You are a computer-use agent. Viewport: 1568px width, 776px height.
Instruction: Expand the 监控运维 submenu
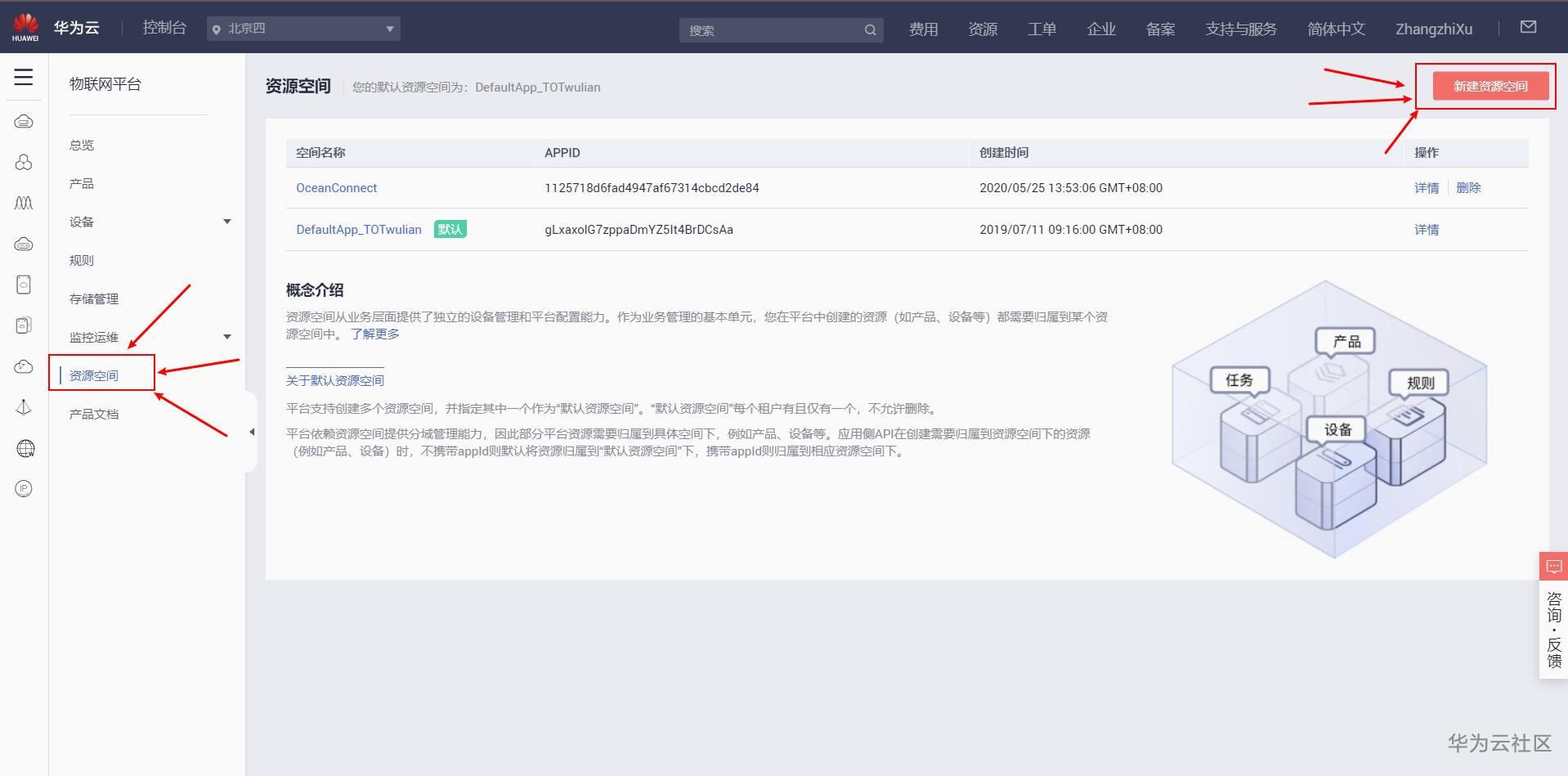[227, 337]
